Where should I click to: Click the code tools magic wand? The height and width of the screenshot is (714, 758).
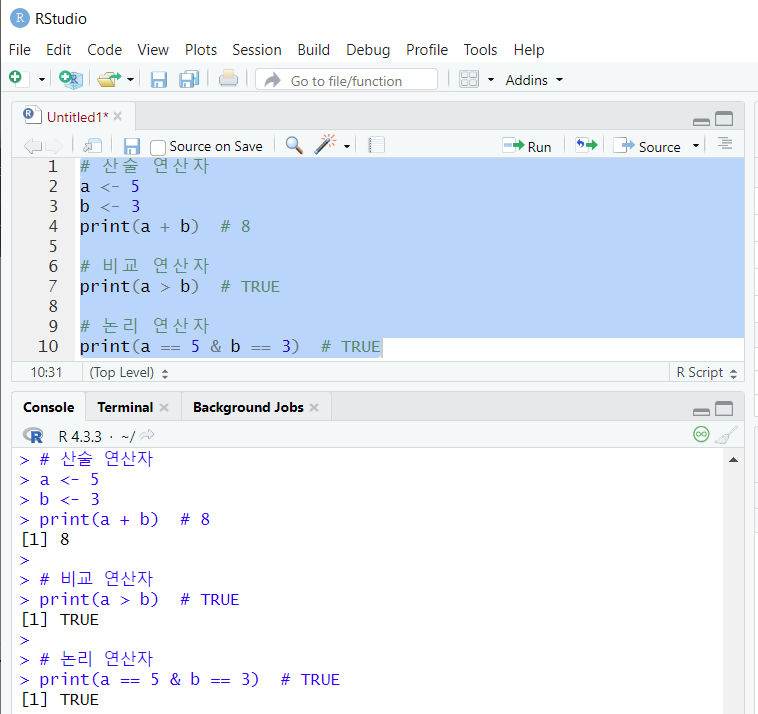click(x=326, y=144)
